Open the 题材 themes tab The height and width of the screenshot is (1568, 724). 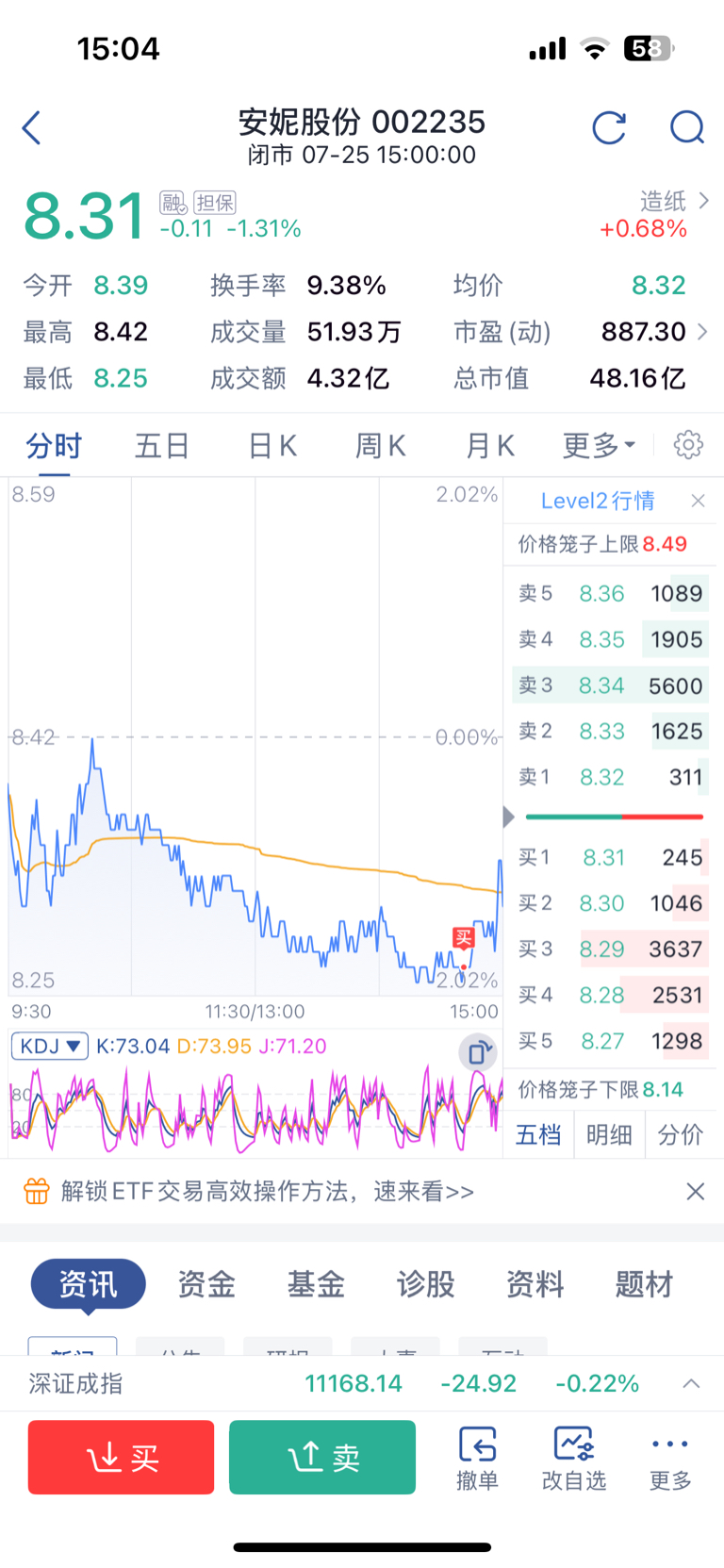point(645,1284)
